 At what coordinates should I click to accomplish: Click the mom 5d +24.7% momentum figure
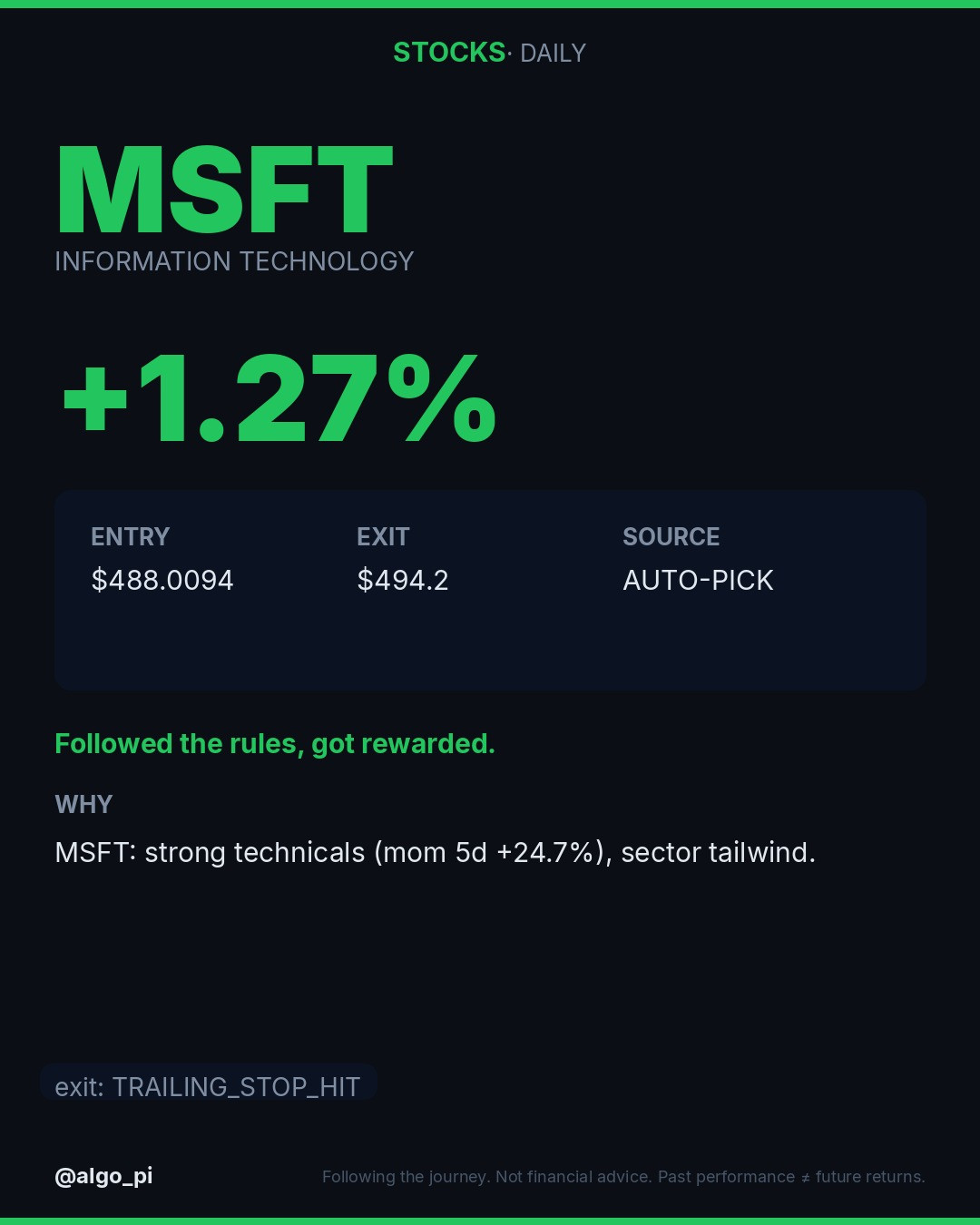[x=489, y=853]
